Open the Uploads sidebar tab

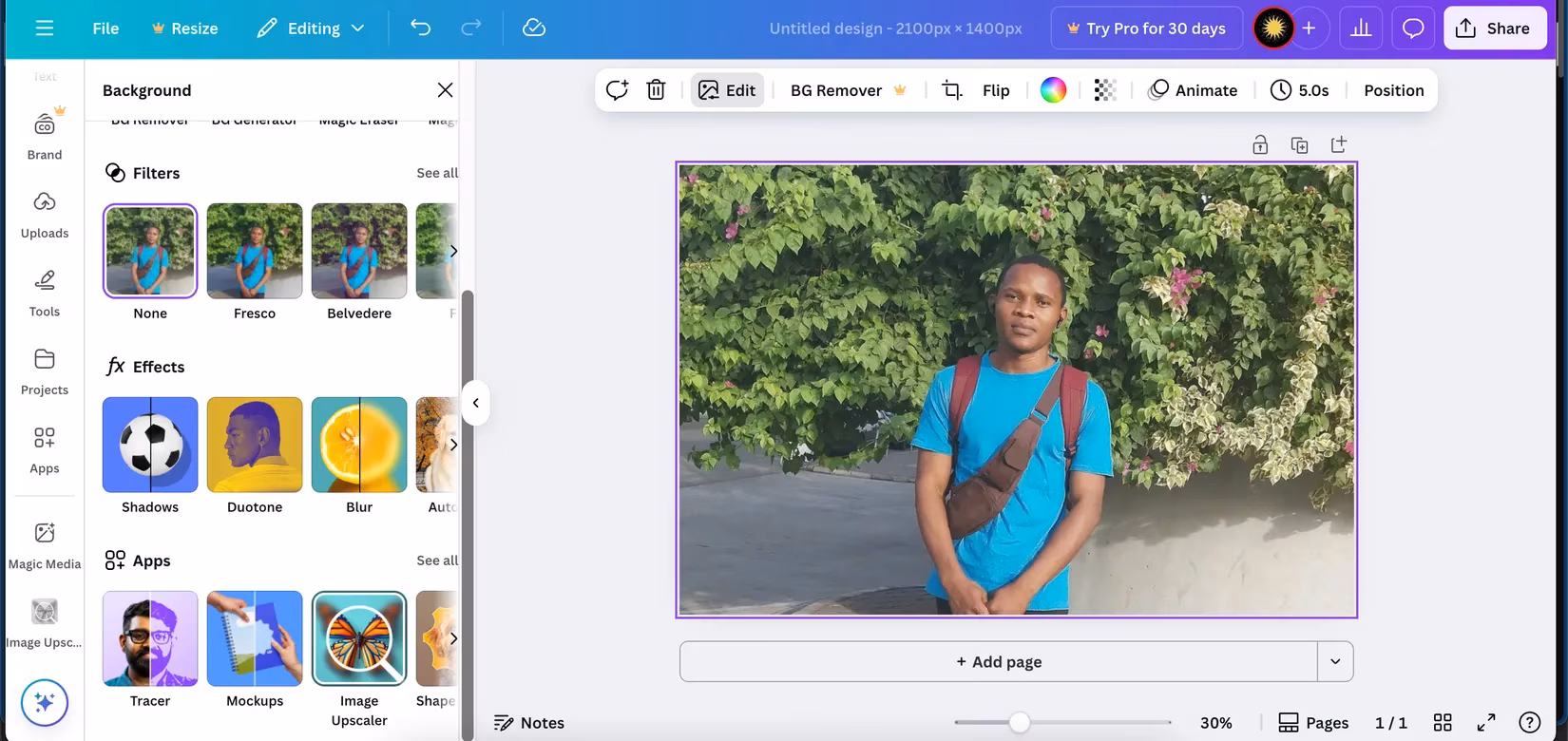click(45, 215)
